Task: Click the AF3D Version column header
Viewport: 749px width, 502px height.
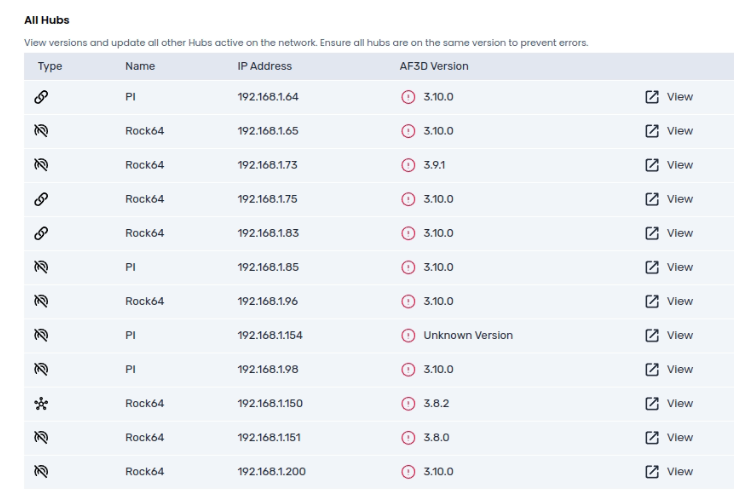Action: 434,66
